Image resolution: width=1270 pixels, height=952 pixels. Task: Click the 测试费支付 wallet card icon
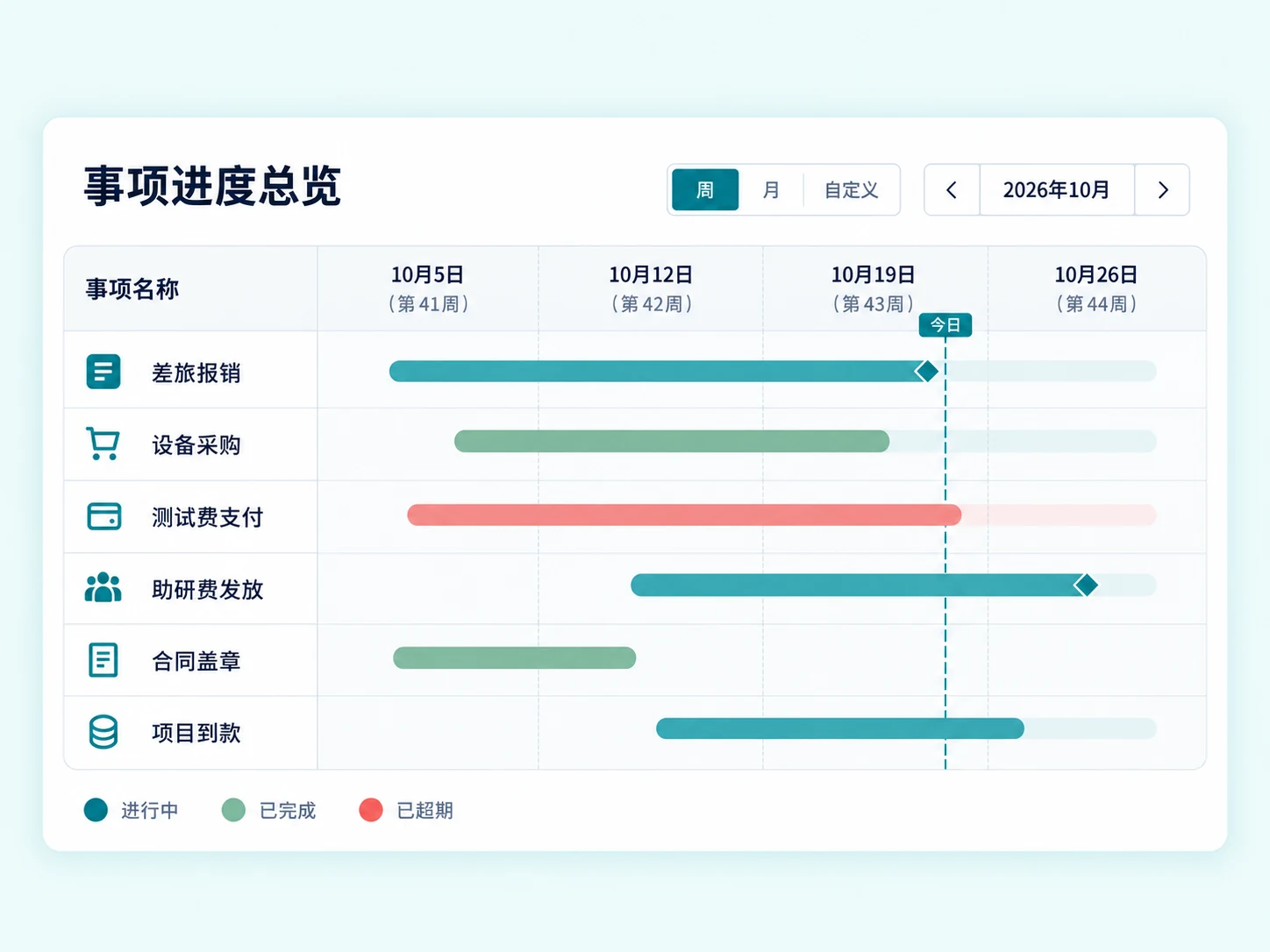pyautogui.click(x=103, y=516)
